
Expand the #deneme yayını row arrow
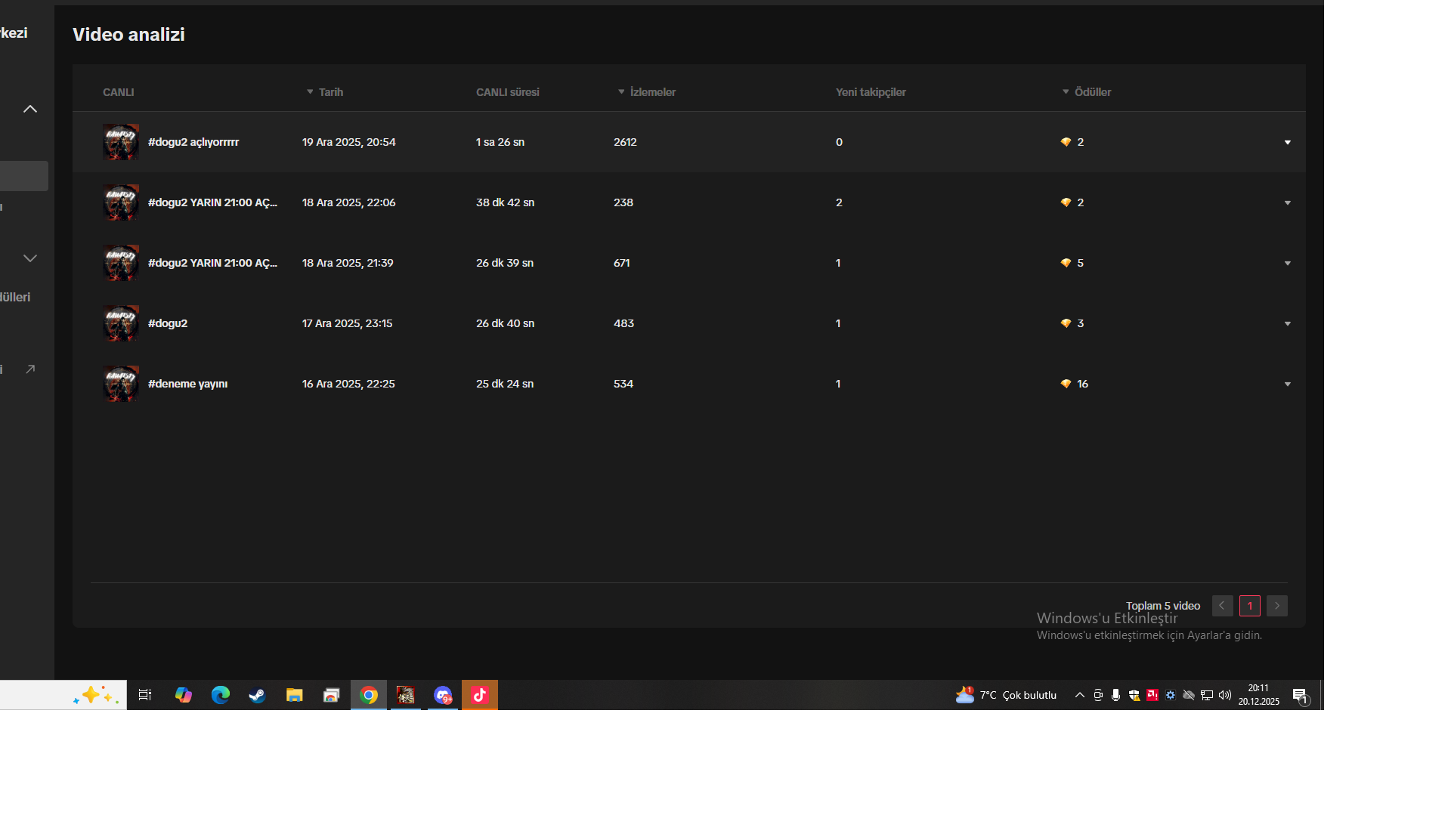tap(1287, 384)
